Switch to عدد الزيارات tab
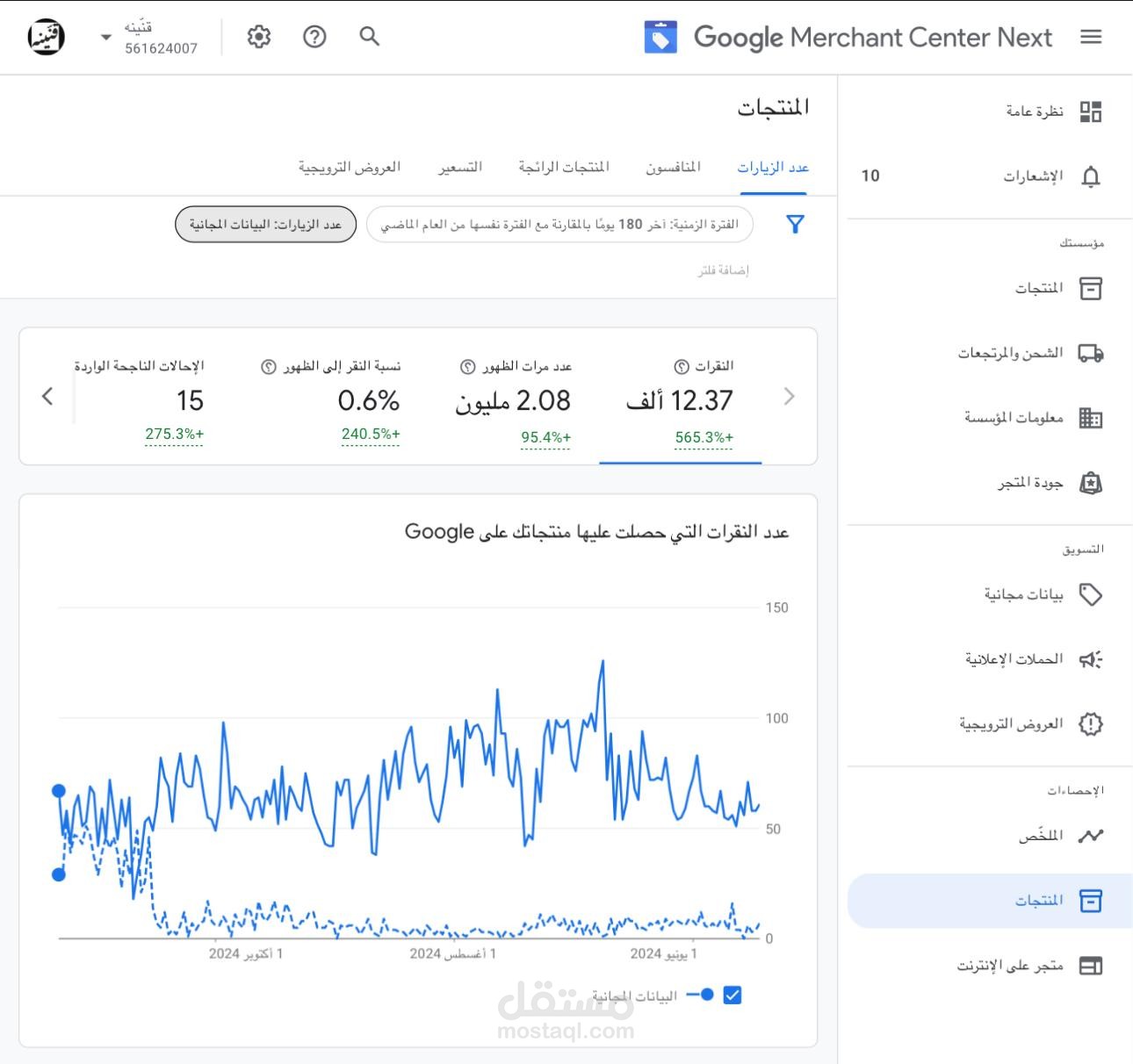 pos(773,167)
